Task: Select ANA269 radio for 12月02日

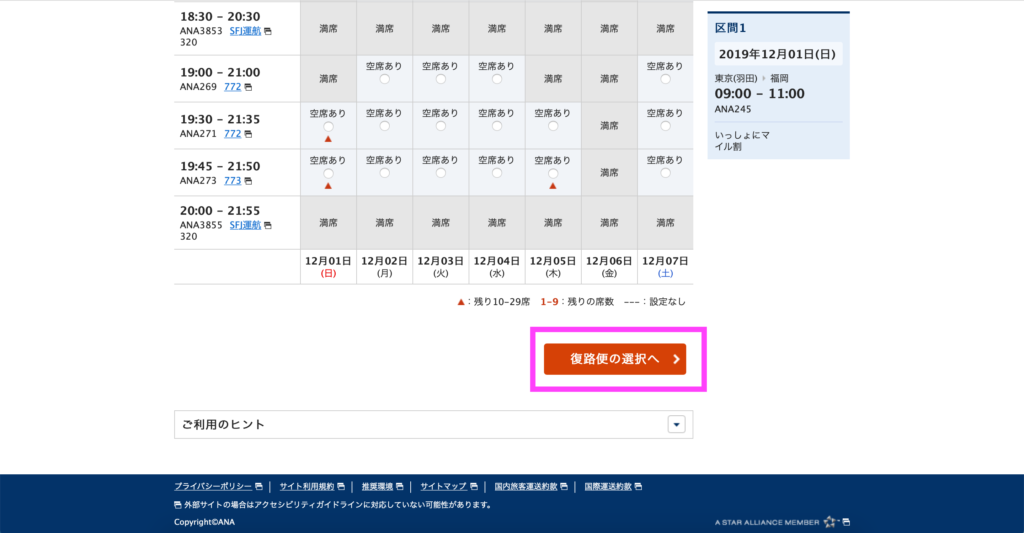Action: tap(385, 79)
